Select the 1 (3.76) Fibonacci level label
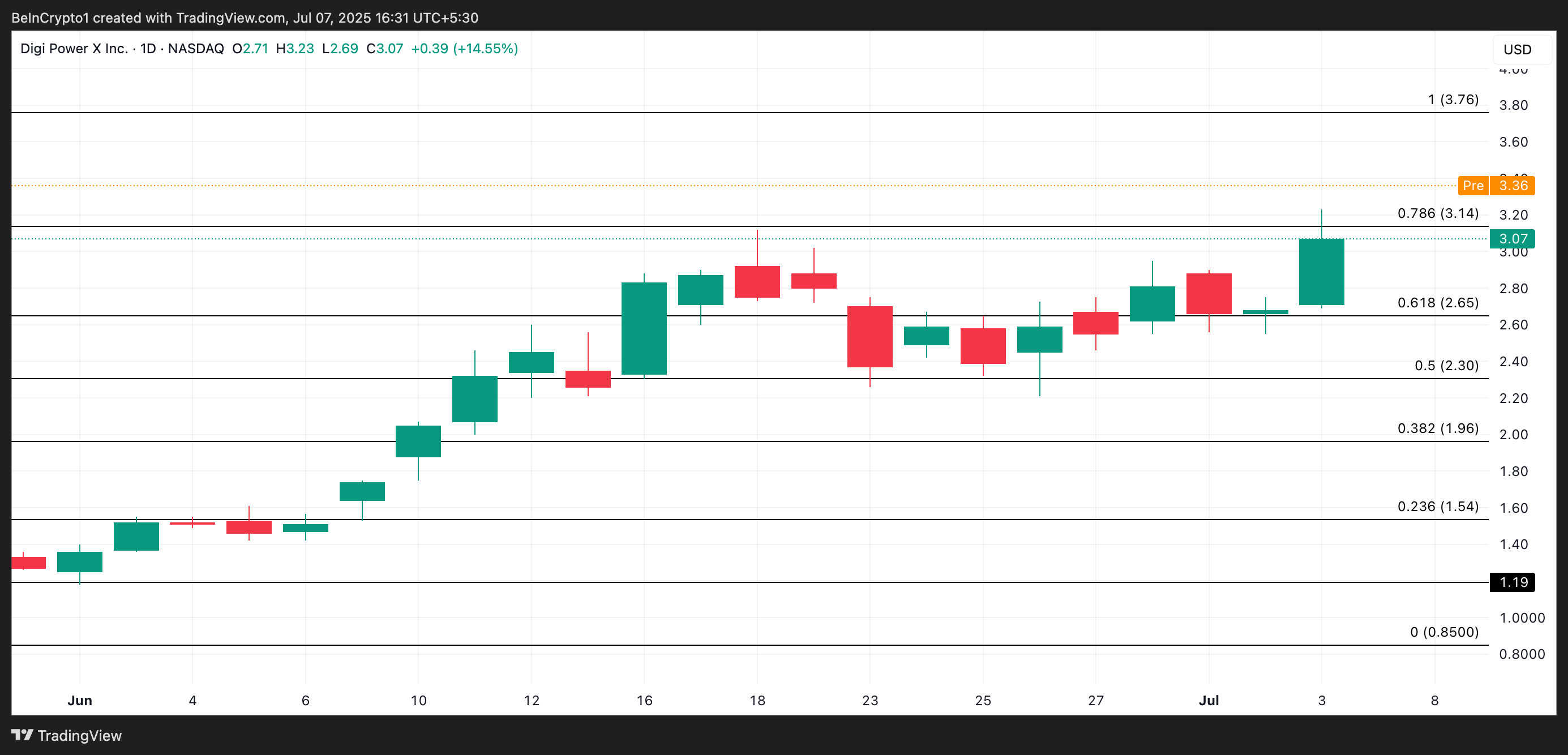The width and height of the screenshot is (1568, 755). click(1453, 100)
